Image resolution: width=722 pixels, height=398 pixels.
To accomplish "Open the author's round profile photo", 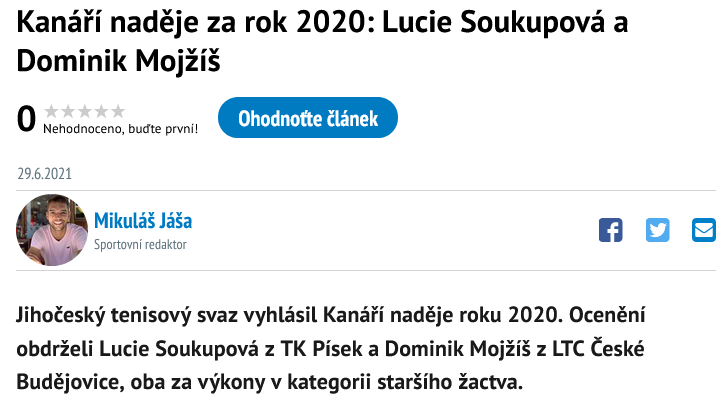I will coord(52,230).
